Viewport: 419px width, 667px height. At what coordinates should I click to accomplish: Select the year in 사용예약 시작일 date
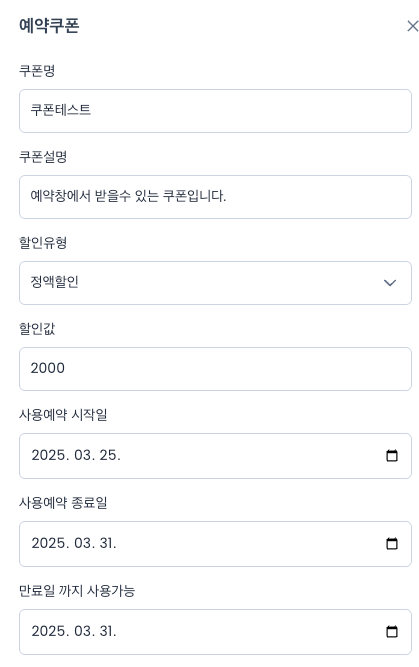point(50,455)
